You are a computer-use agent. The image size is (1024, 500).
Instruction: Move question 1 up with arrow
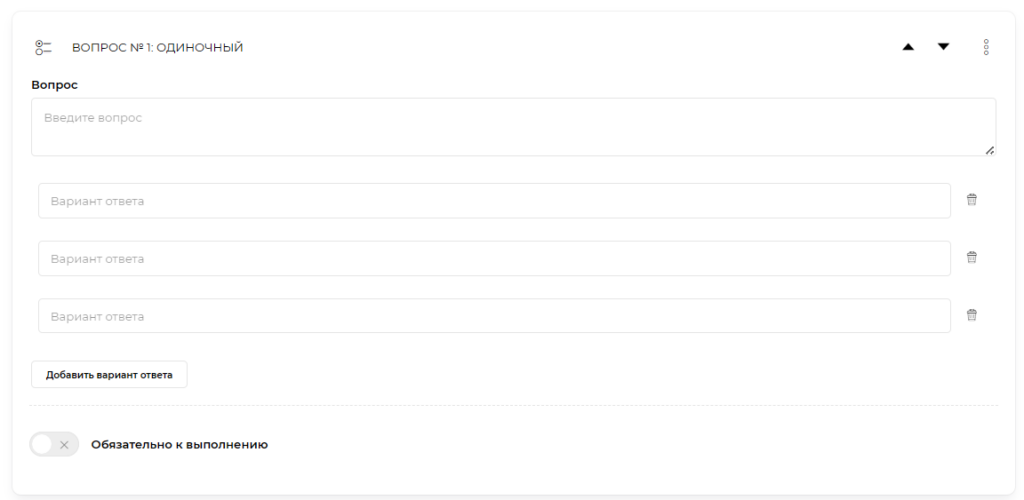909,47
